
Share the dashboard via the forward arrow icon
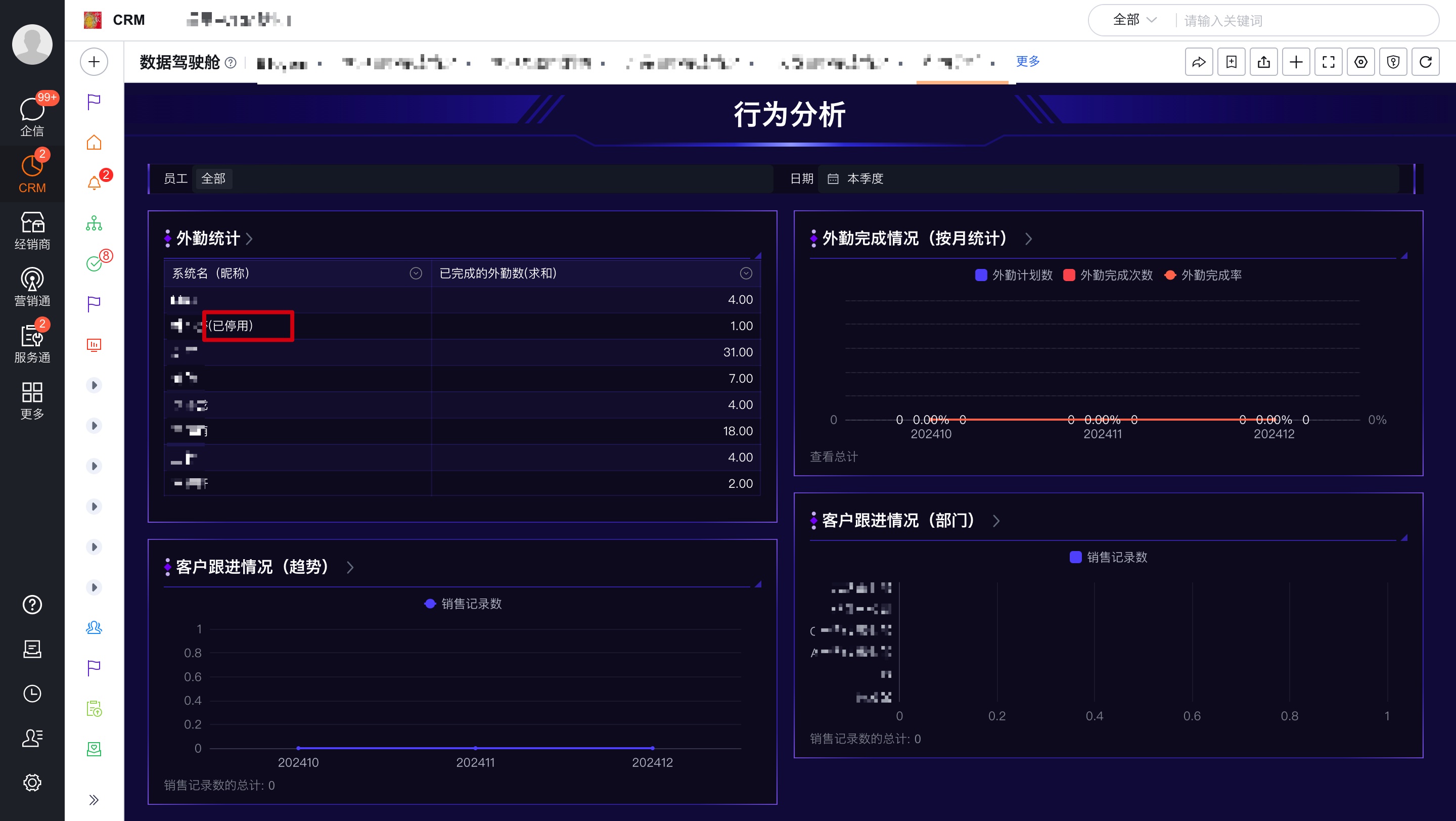(x=1199, y=62)
